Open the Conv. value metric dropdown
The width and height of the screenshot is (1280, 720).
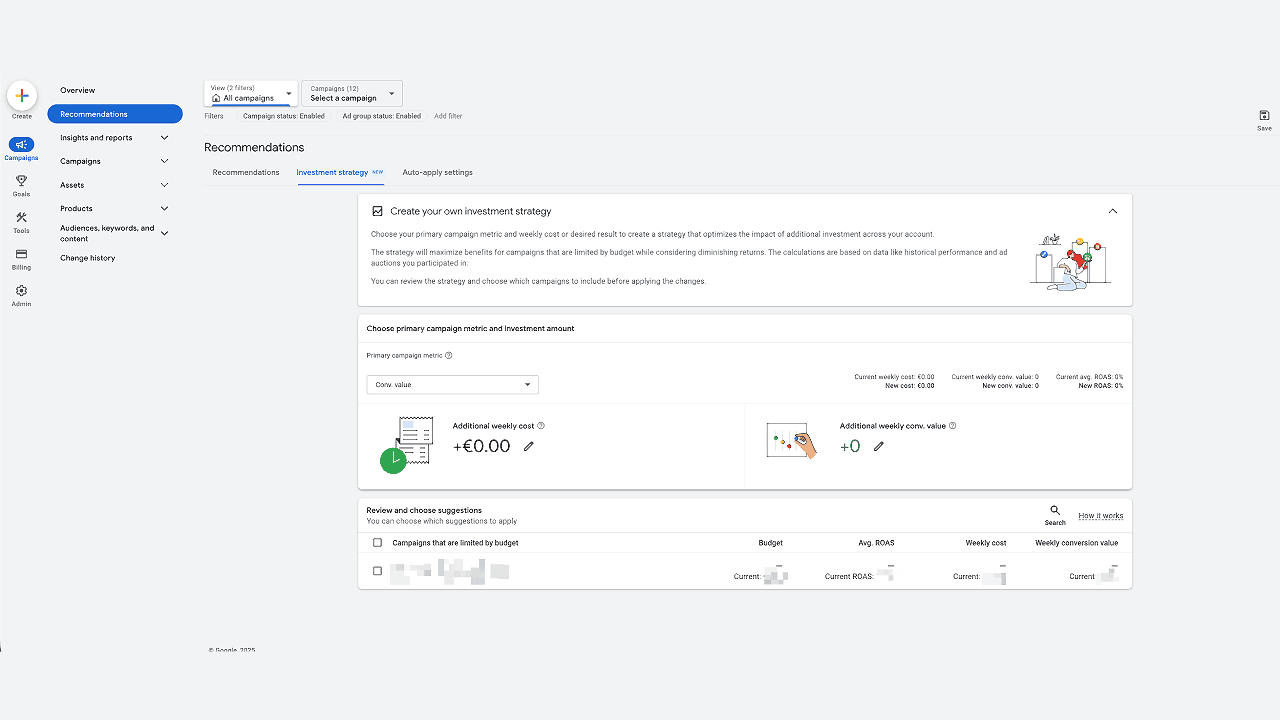pyautogui.click(x=452, y=385)
